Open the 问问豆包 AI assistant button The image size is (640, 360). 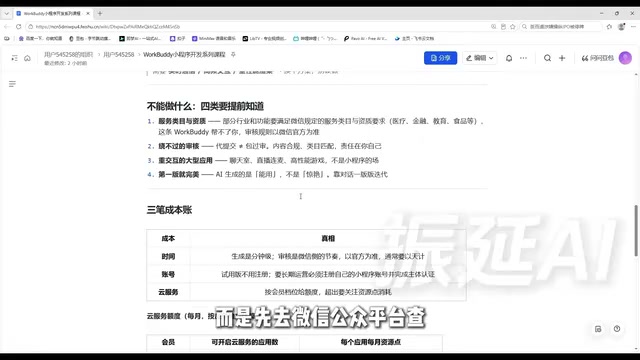[x=598, y=58]
